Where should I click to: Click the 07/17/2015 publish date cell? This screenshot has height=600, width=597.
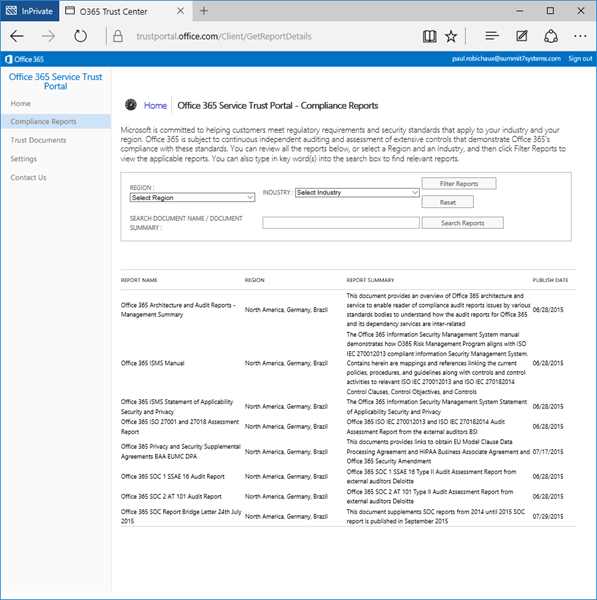click(x=548, y=452)
